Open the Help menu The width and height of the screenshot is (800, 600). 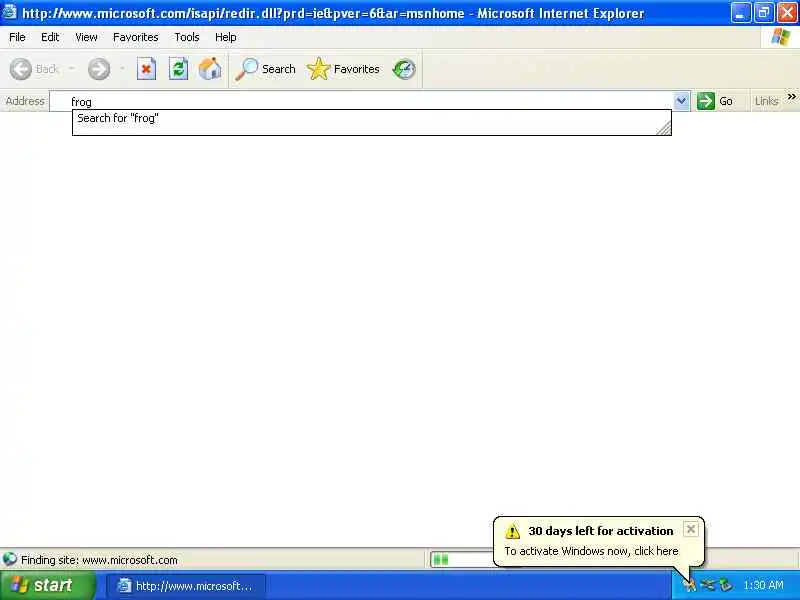point(226,37)
